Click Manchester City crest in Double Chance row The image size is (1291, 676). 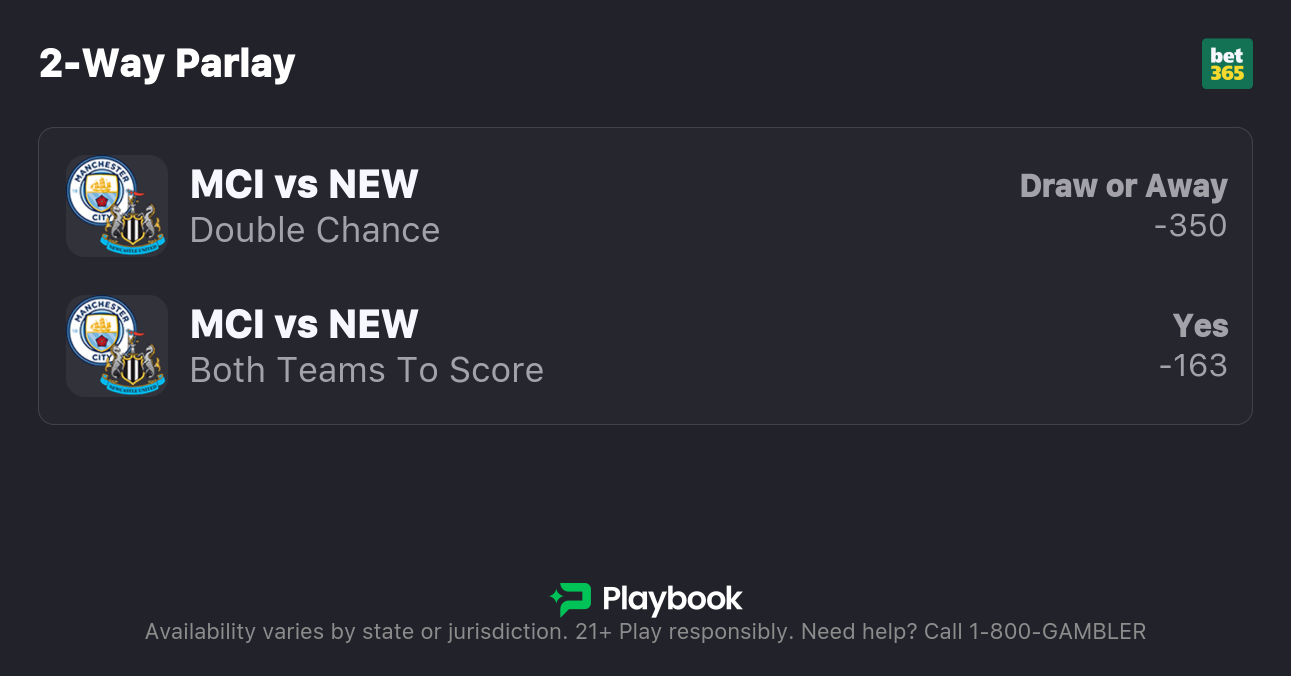coord(100,186)
